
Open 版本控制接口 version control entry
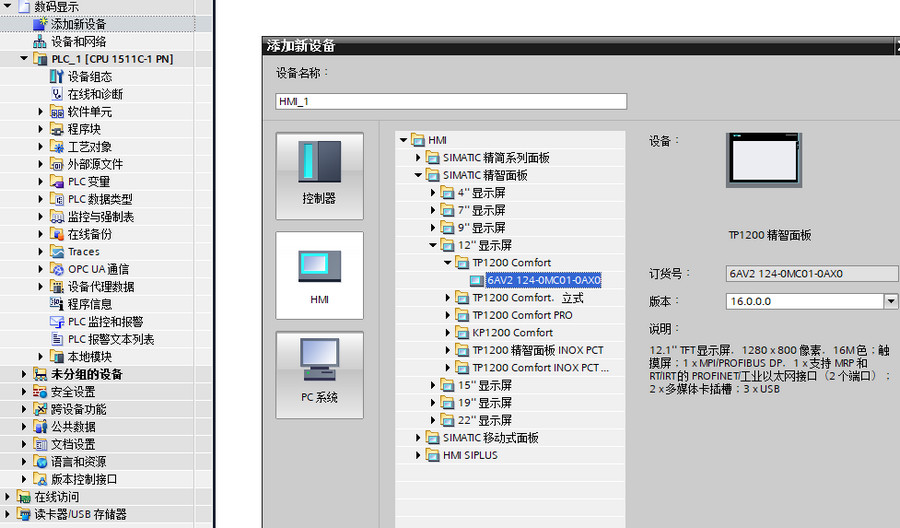pyautogui.click(x=84, y=479)
